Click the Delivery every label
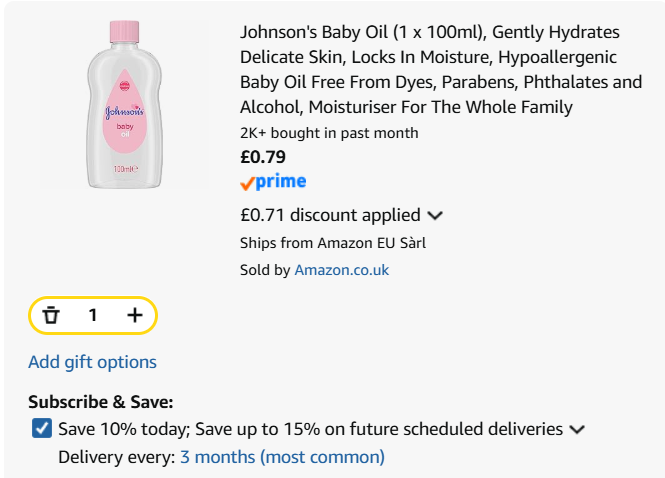 click(x=117, y=457)
